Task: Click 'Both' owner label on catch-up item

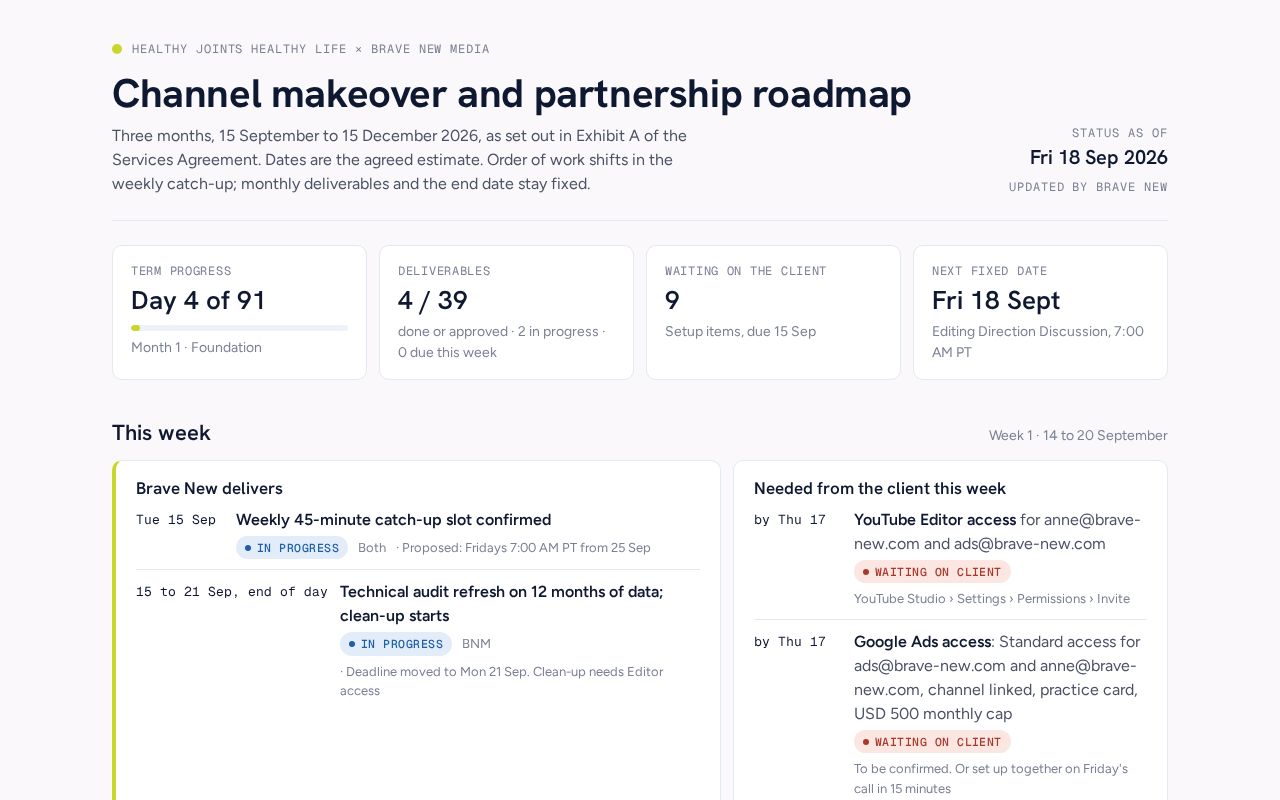Action: (372, 548)
